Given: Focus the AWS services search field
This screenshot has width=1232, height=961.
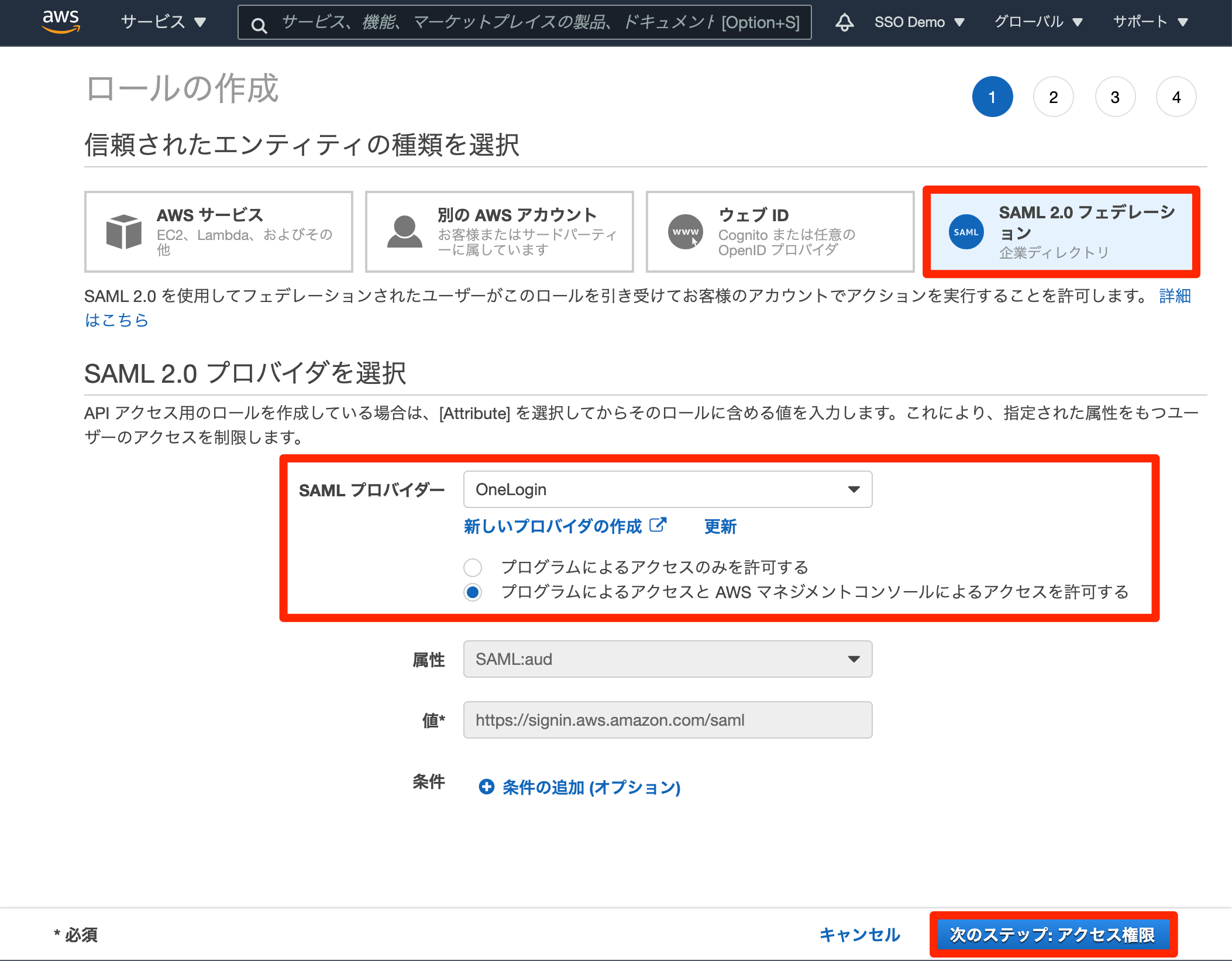Looking at the screenshot, I should click(x=525, y=22).
